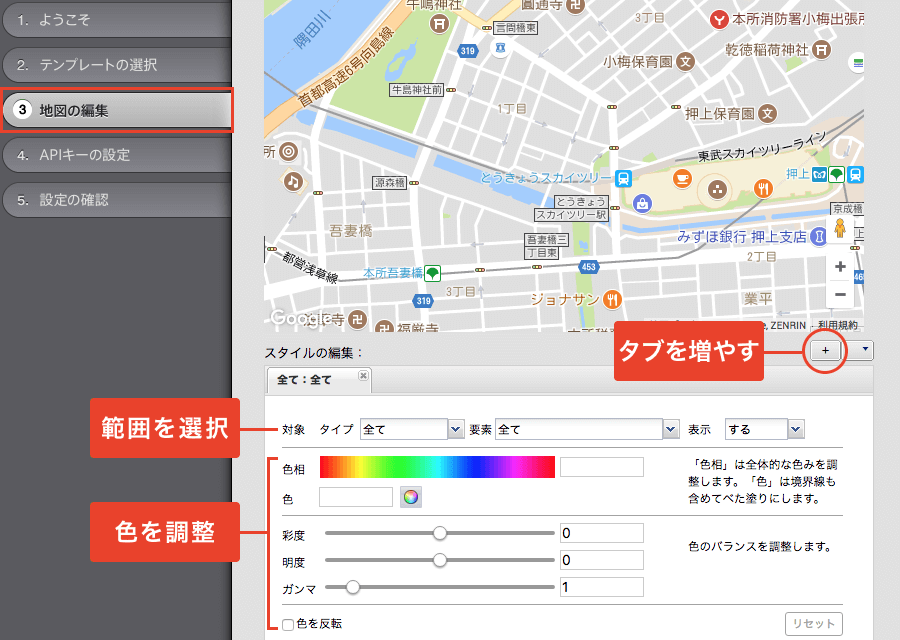The height and width of the screenshot is (640, 900).
Task: Click the 本所消防署 red map pin
Action: [x=717, y=19]
